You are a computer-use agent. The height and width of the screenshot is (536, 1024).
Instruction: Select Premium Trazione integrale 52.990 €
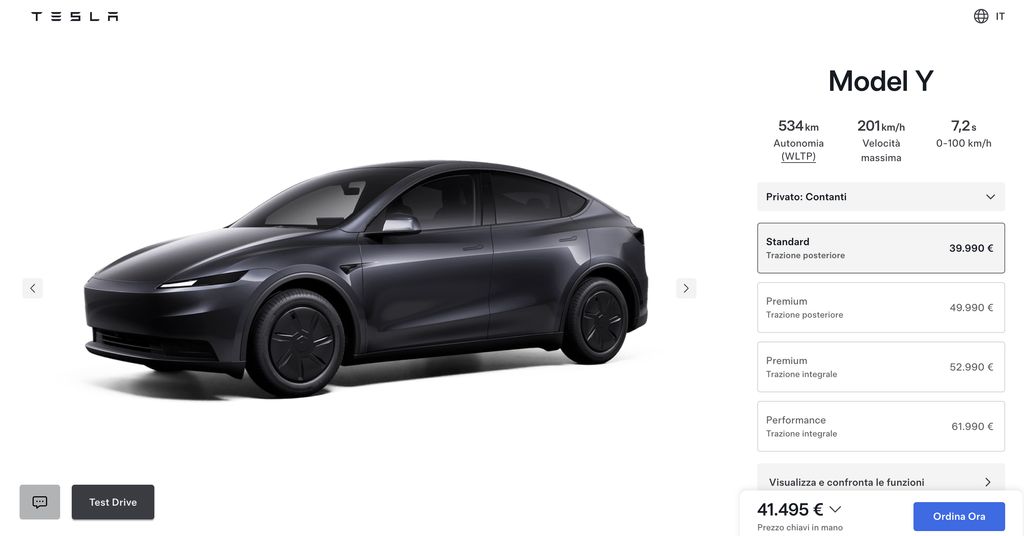[880, 367]
